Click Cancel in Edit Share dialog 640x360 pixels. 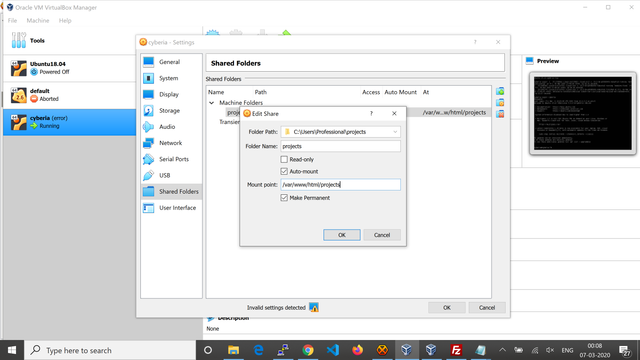coord(382,235)
